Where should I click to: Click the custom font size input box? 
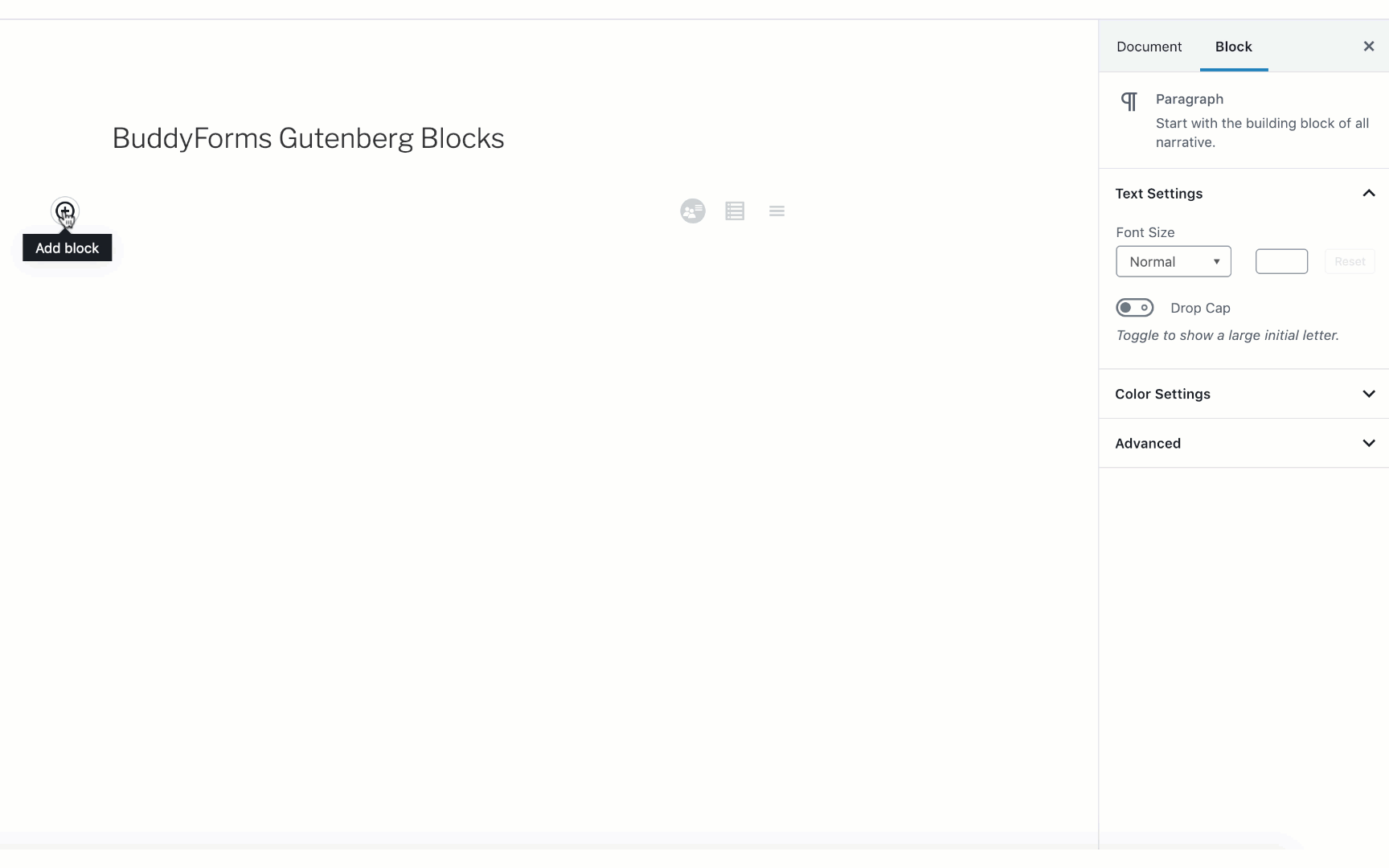[1281, 262]
